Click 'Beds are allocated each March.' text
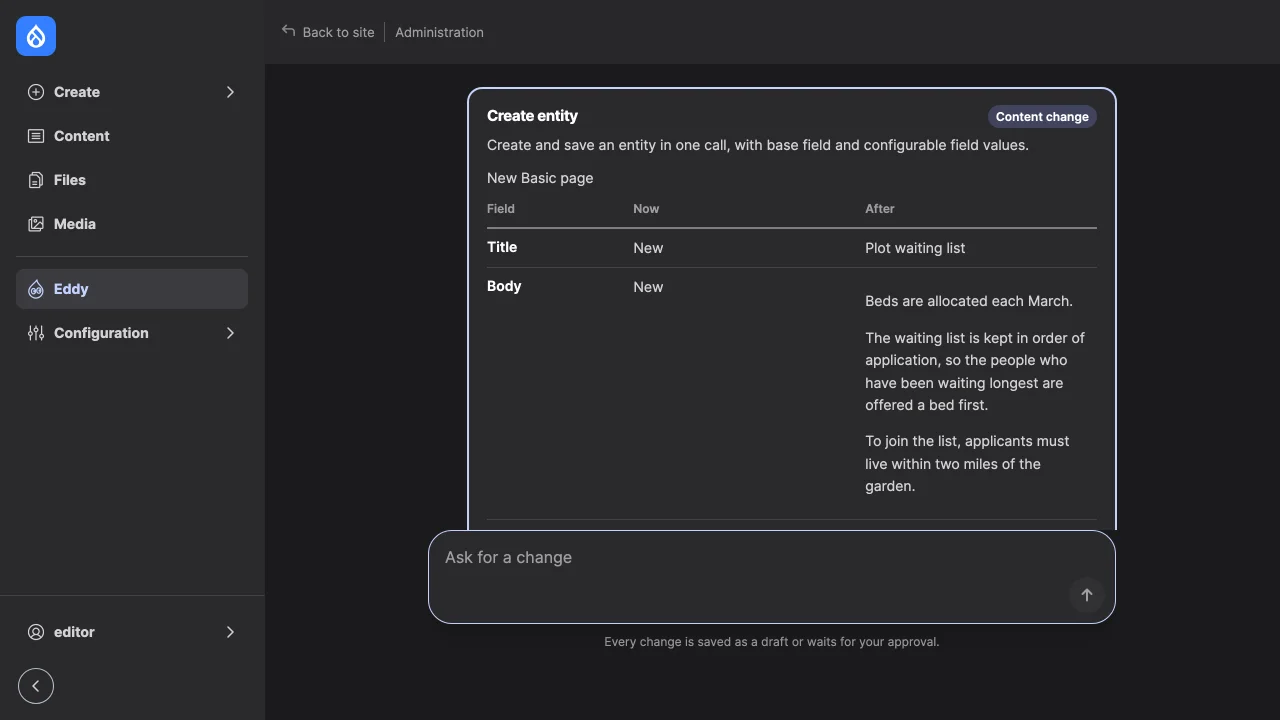 (968, 301)
